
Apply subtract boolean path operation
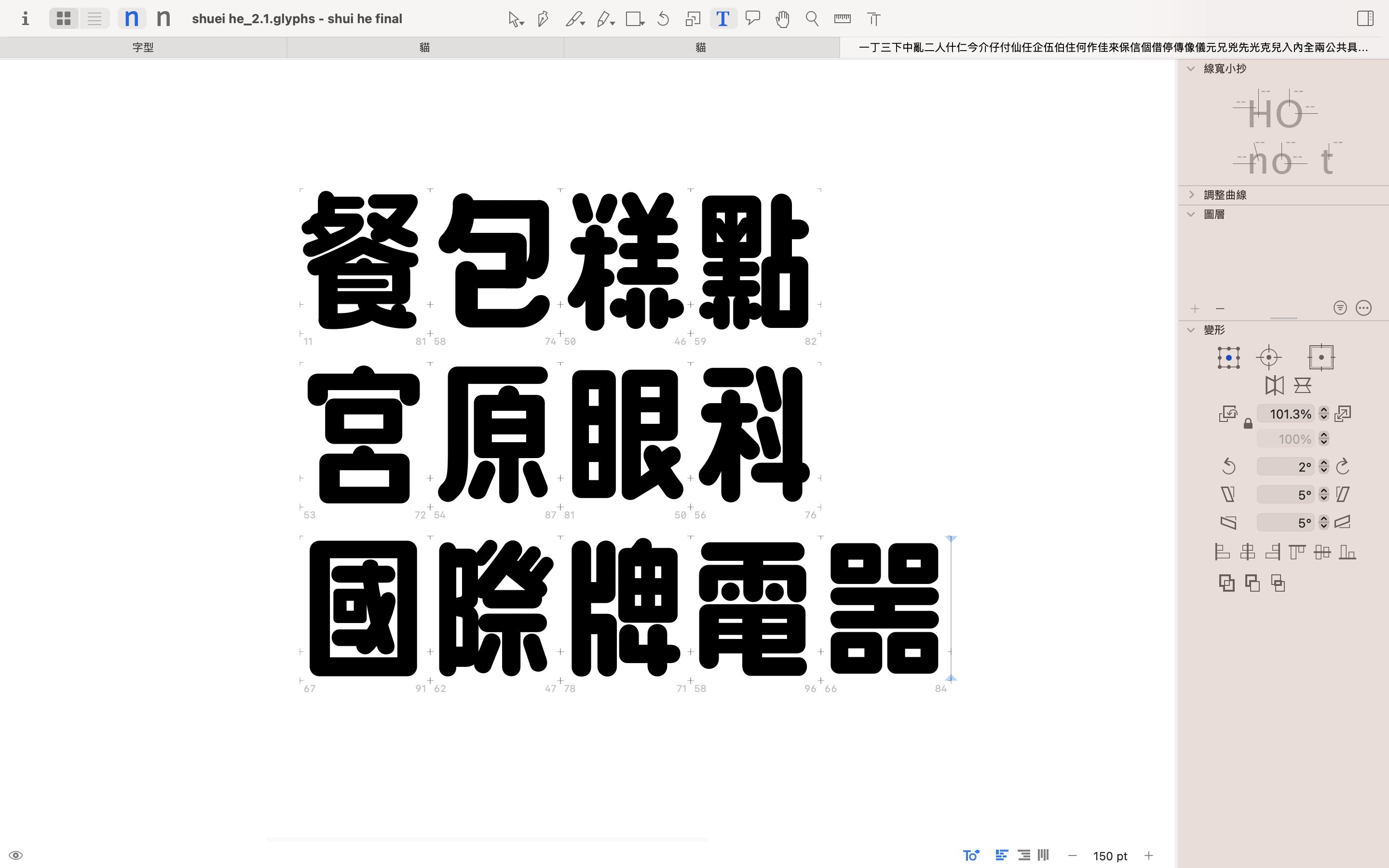click(x=1253, y=583)
